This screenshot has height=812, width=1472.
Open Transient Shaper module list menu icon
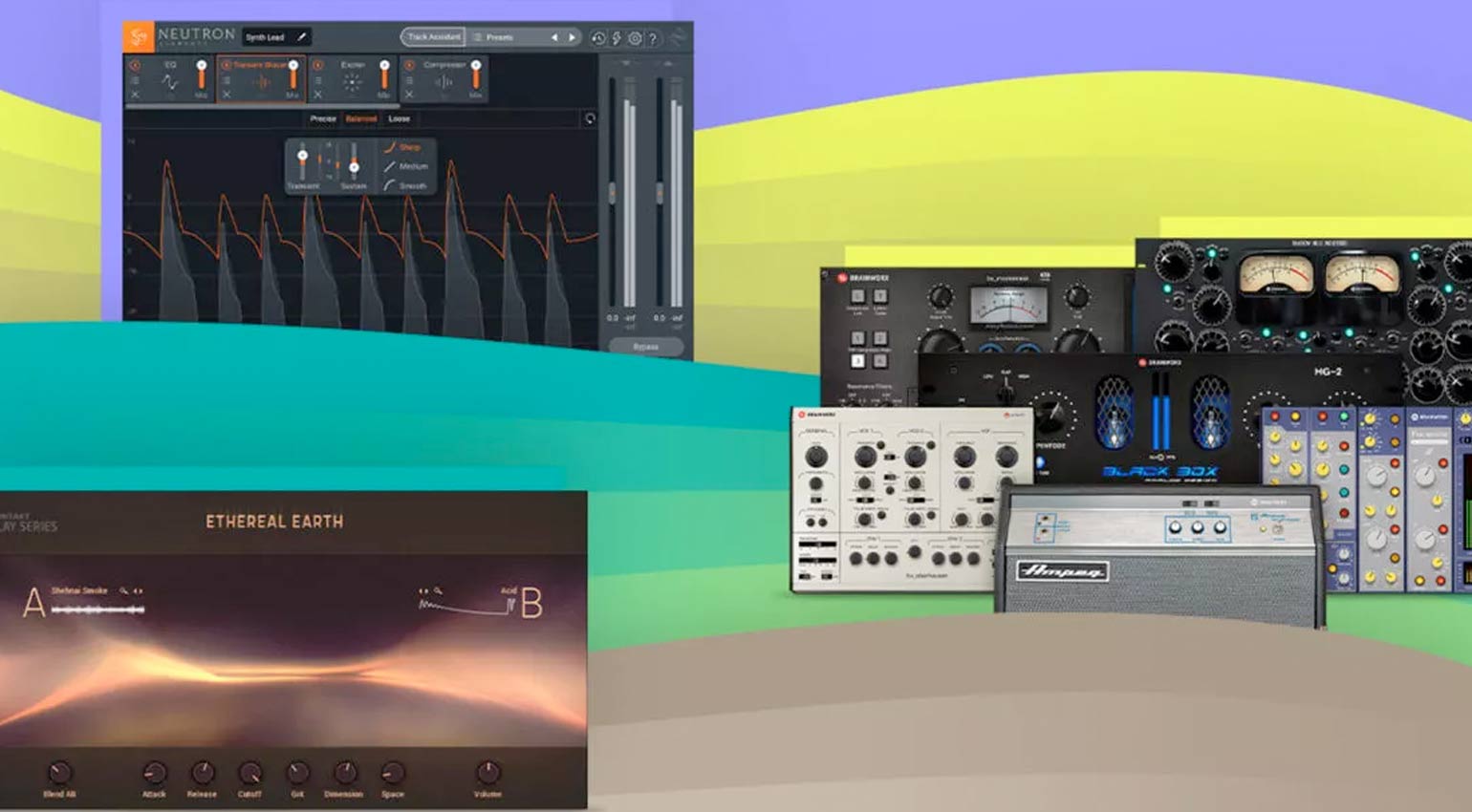227,80
